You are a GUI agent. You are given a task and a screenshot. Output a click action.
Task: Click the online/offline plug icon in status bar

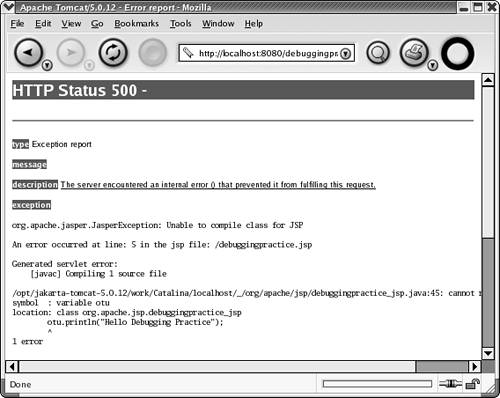coord(450,384)
